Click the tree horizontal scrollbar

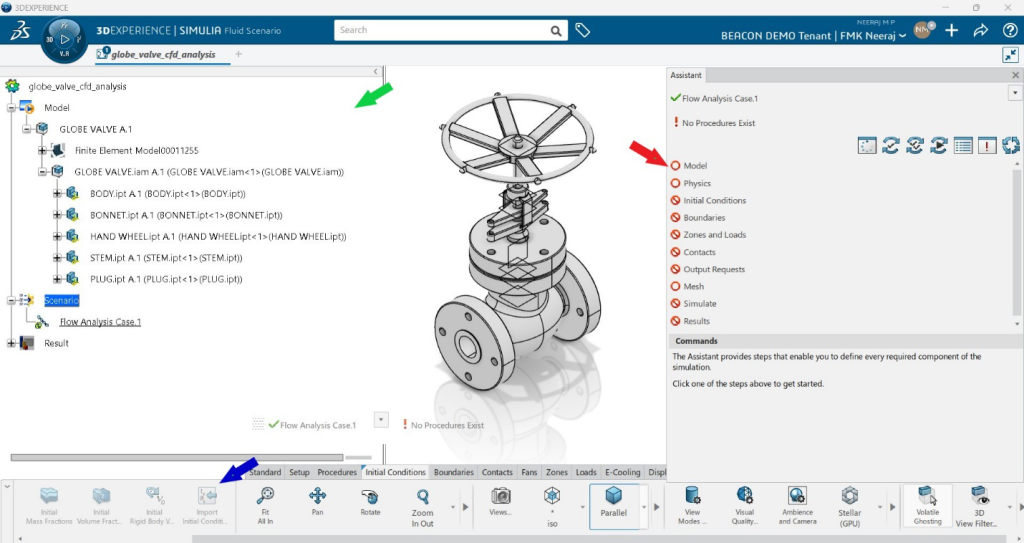point(176,457)
